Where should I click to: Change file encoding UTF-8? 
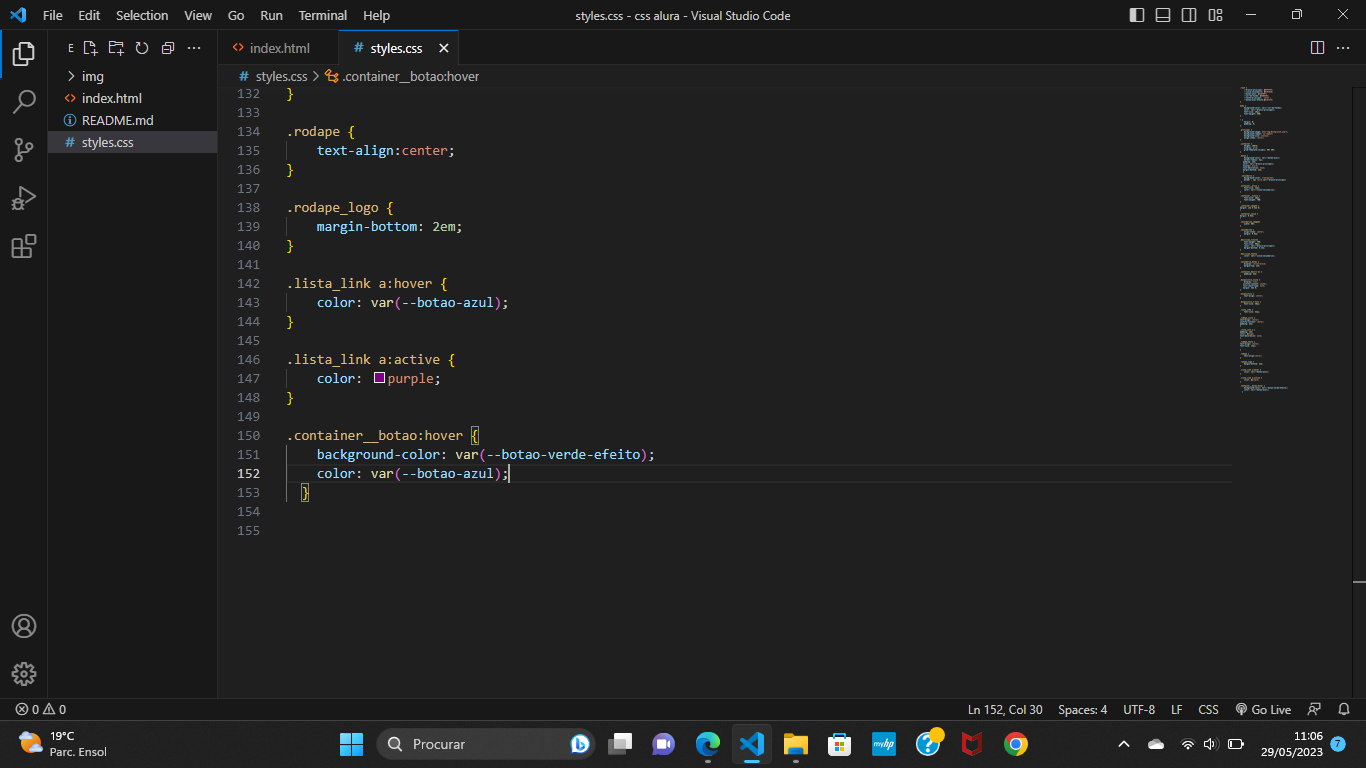[1139, 709]
